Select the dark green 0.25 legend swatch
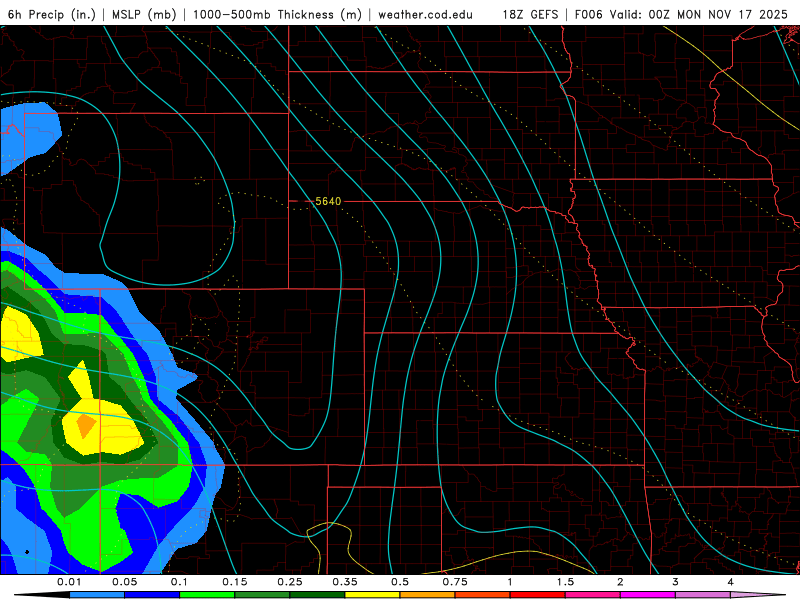800x600 pixels. [x=317, y=595]
